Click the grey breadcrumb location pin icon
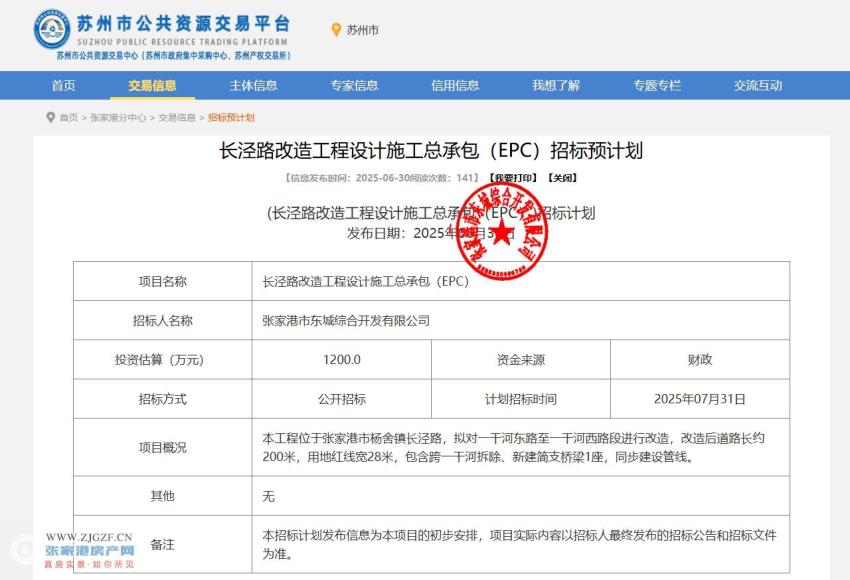This screenshot has height=580, width=850. tap(50, 117)
